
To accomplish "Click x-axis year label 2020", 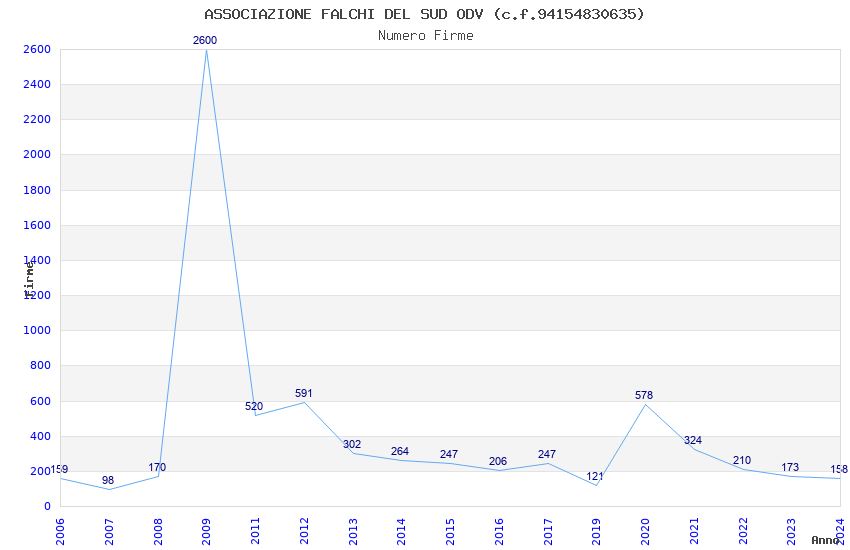I will (x=646, y=532).
